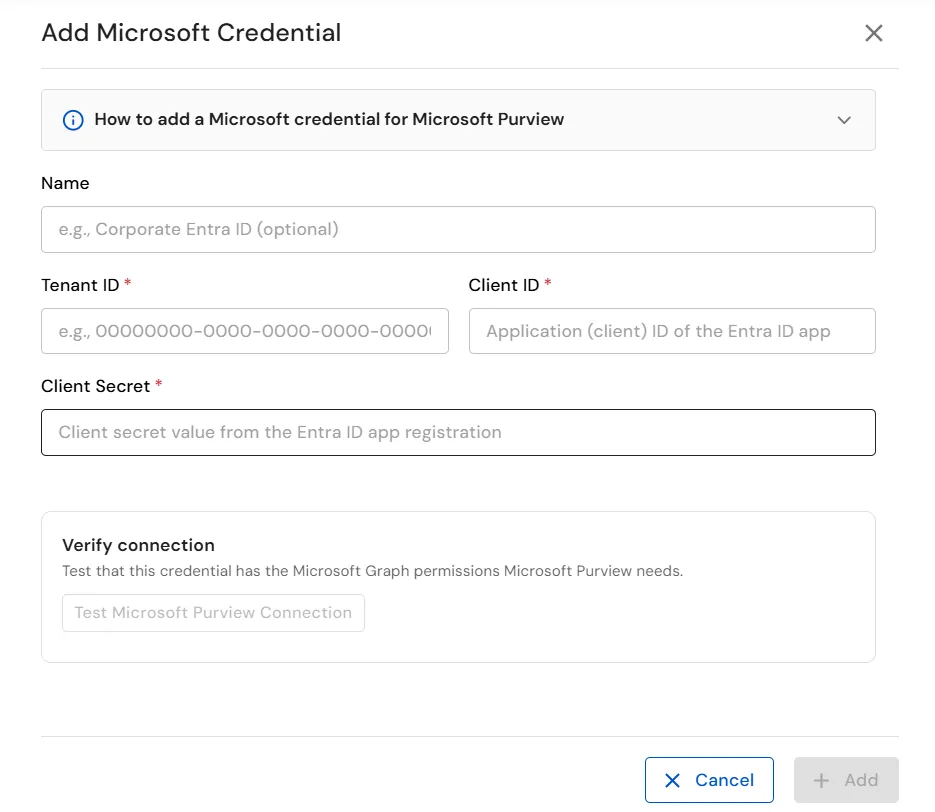Select the Client ID input box
The image size is (935, 812).
point(672,331)
